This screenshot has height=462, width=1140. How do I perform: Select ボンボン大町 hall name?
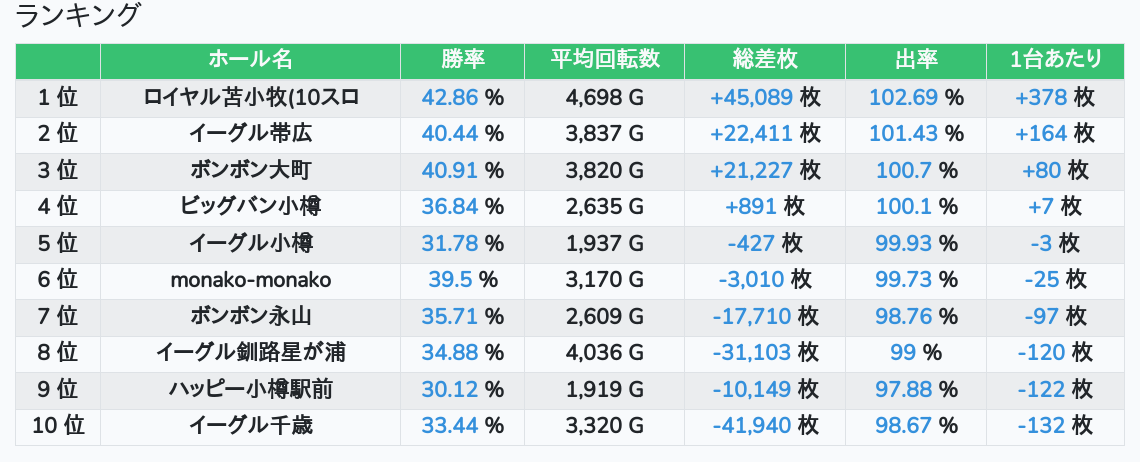pyautogui.click(x=250, y=170)
